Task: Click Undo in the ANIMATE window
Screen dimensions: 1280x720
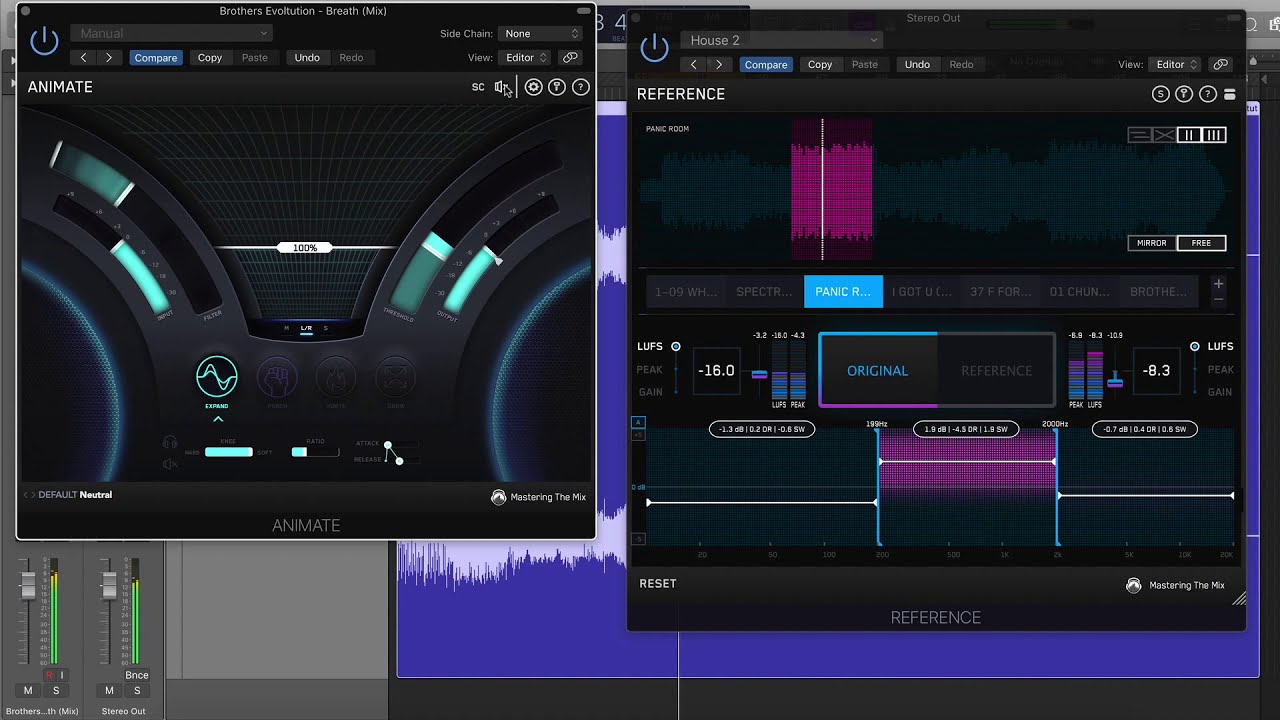Action: (307, 58)
